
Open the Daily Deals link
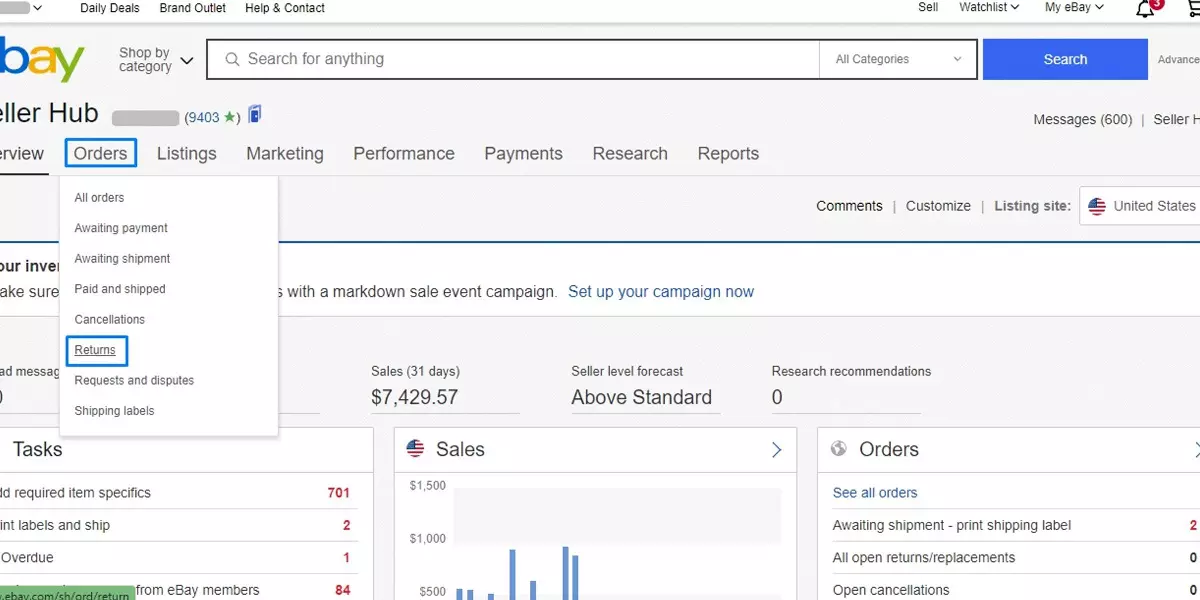111,7
